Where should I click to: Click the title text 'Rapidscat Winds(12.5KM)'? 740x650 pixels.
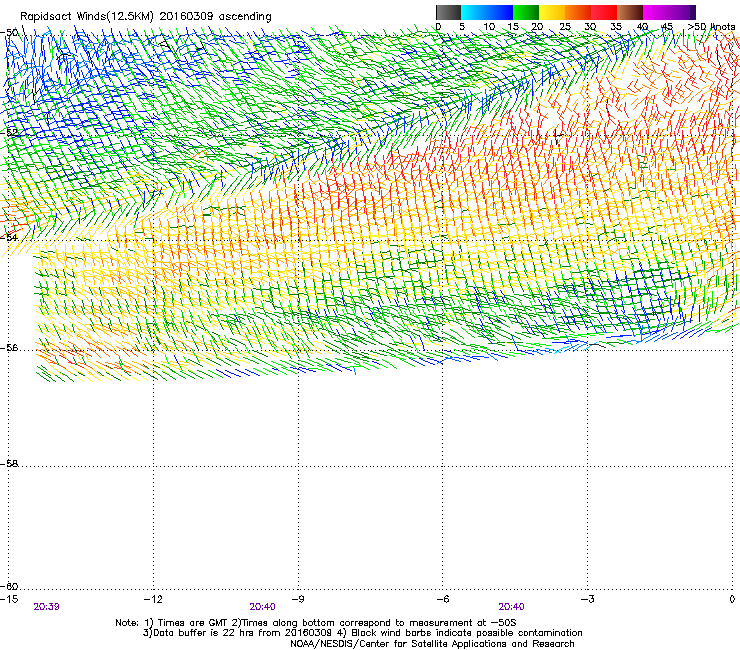[87, 17]
